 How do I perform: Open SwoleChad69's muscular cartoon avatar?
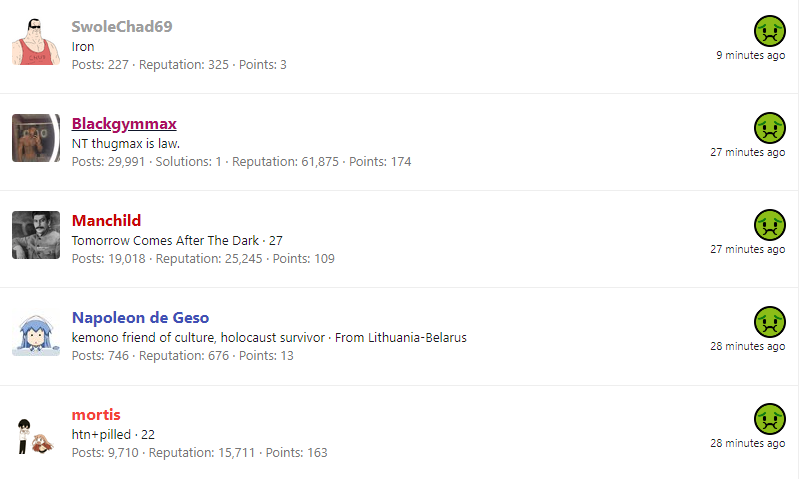coord(36,41)
